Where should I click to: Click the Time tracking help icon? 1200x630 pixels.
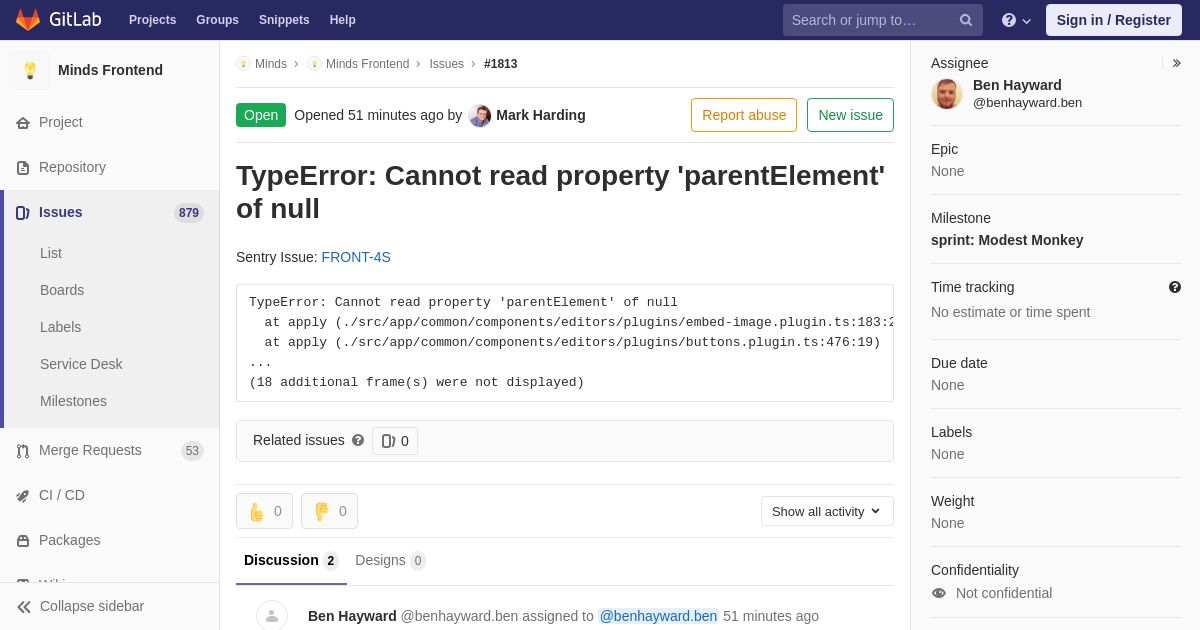[1175, 287]
